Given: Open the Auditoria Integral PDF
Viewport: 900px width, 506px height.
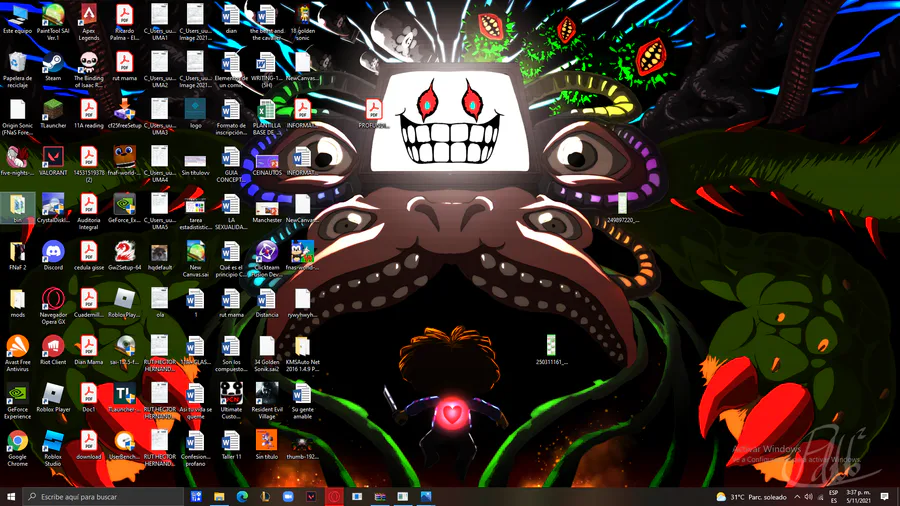Looking at the screenshot, I should 88,212.
